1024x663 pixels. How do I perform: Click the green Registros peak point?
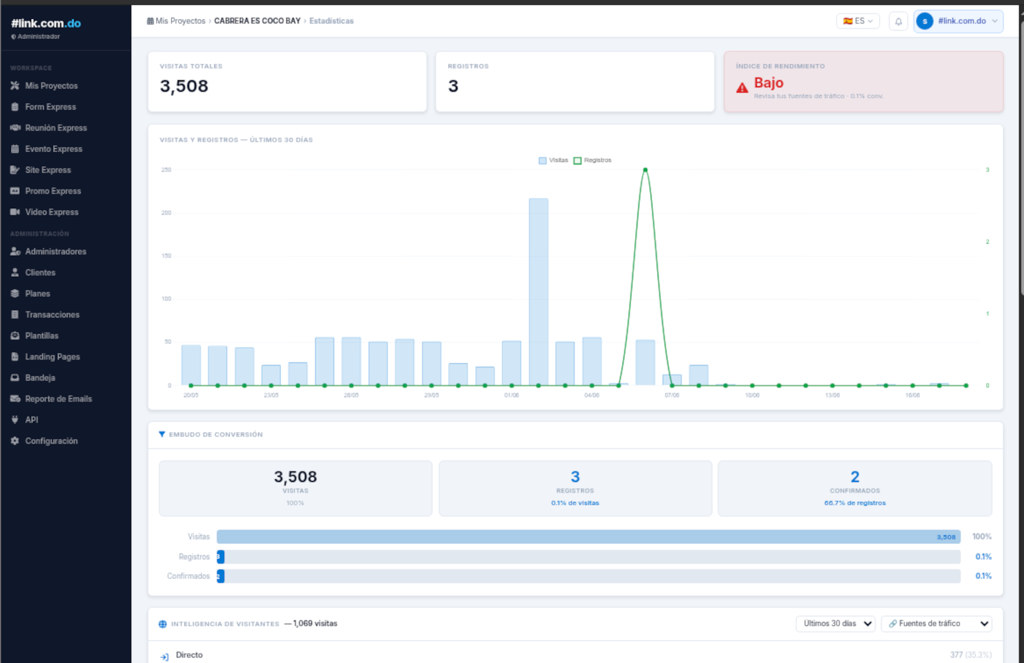(x=645, y=170)
